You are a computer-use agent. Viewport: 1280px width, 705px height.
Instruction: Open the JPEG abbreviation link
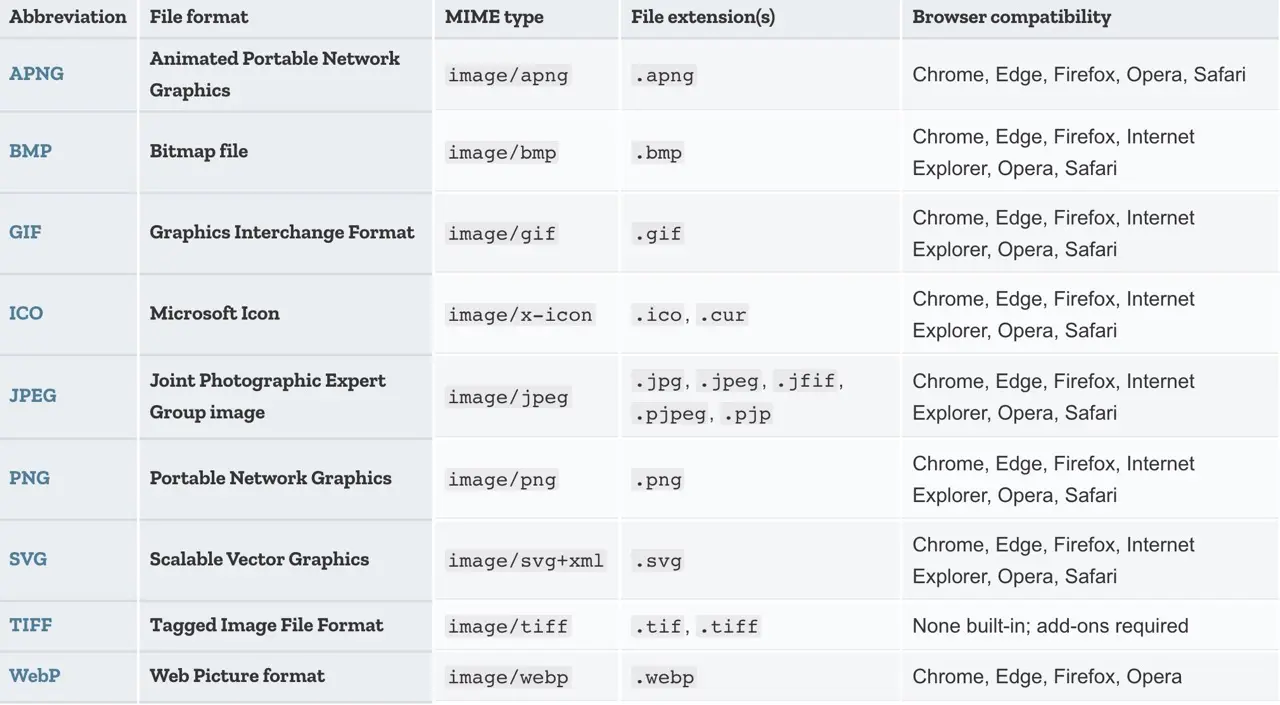[33, 395]
